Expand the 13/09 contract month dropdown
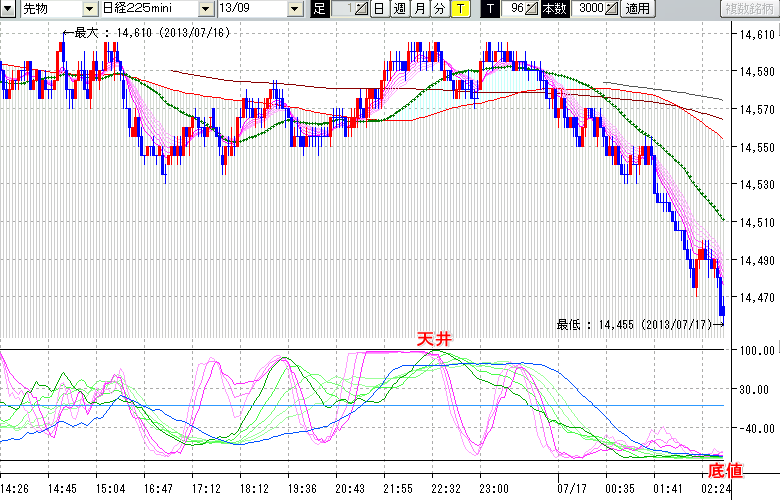This screenshot has height=500, width=780. (294, 9)
